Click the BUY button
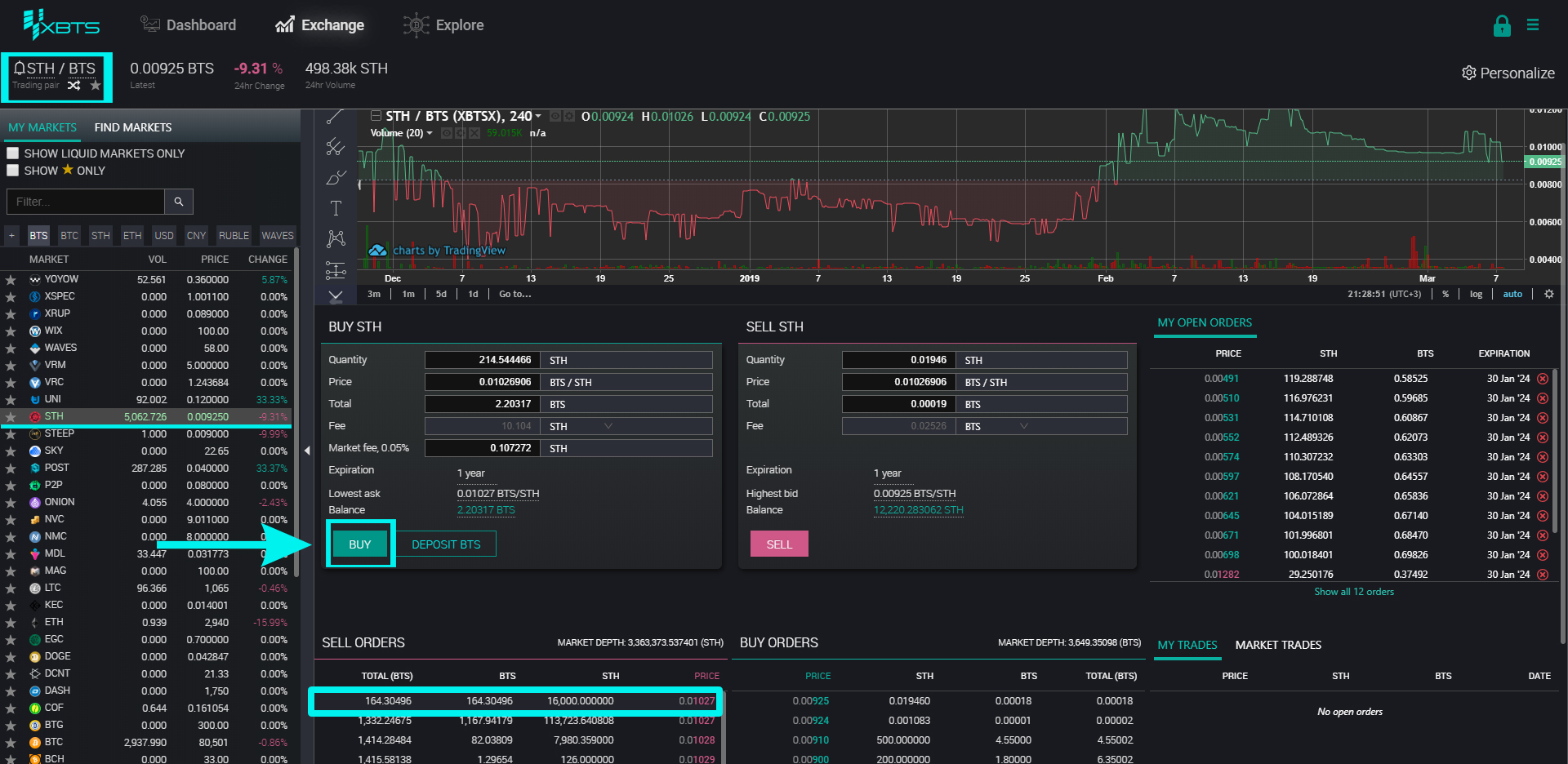The width and height of the screenshot is (1568, 764). (359, 544)
